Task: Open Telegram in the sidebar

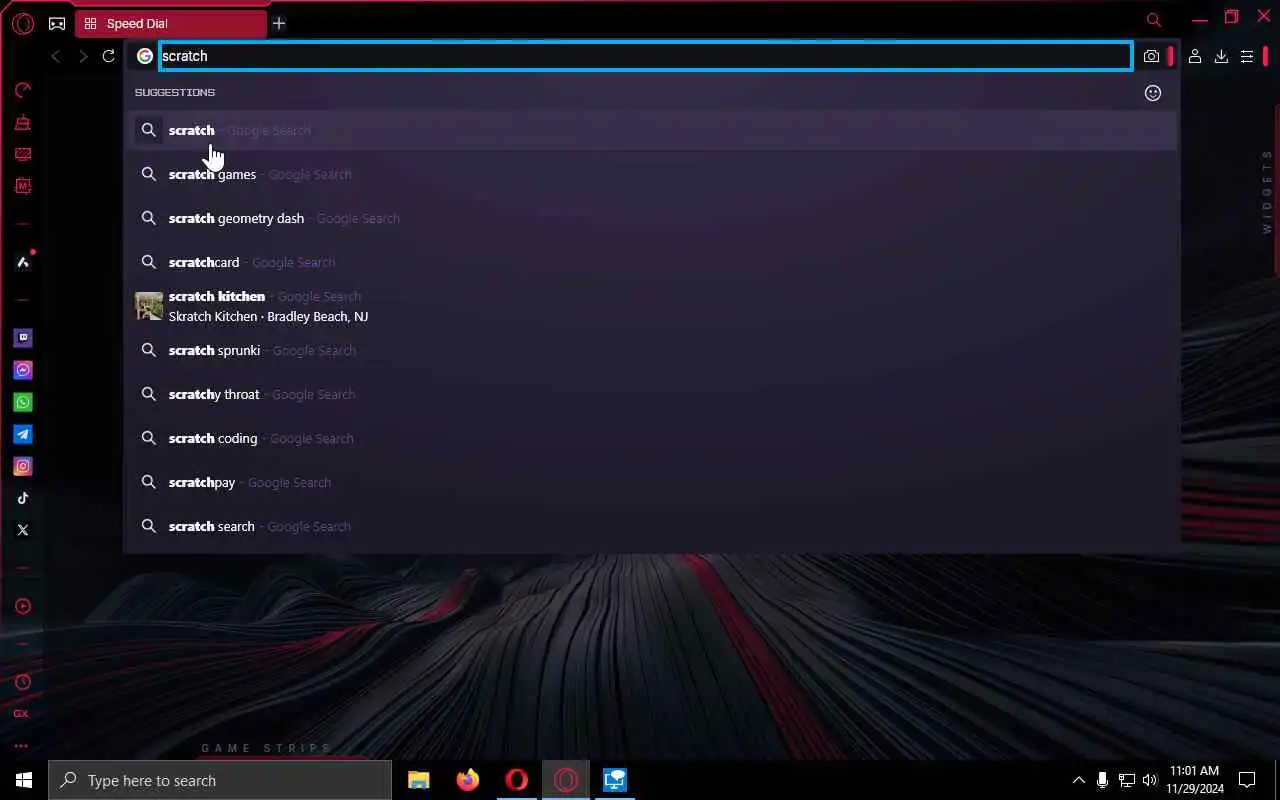Action: point(22,434)
